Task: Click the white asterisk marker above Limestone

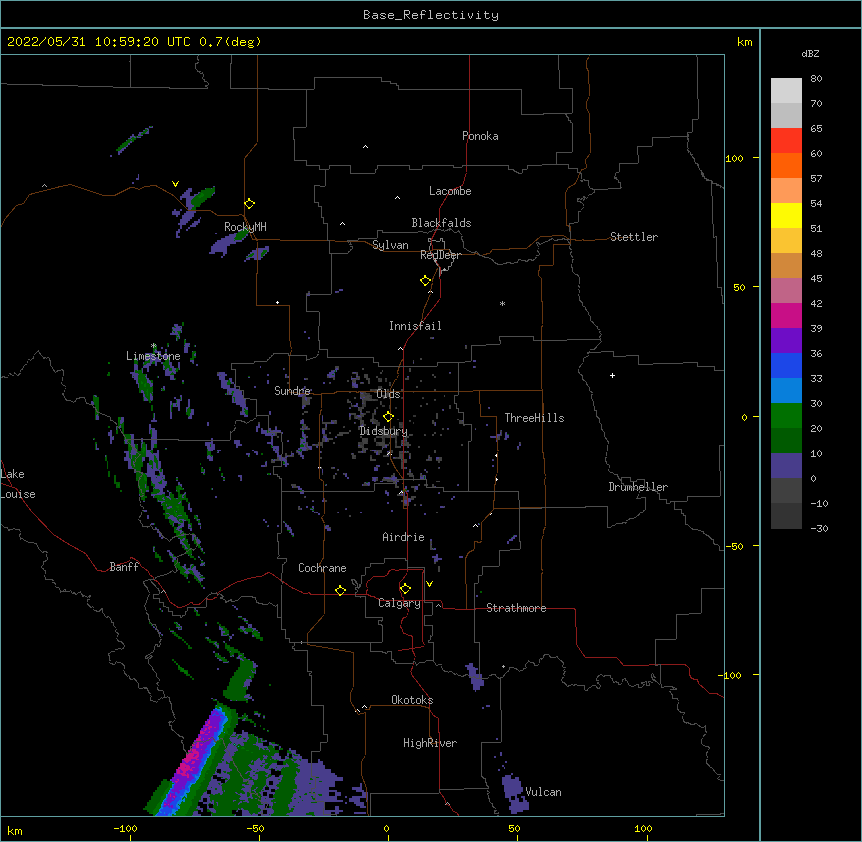Action: (x=153, y=346)
